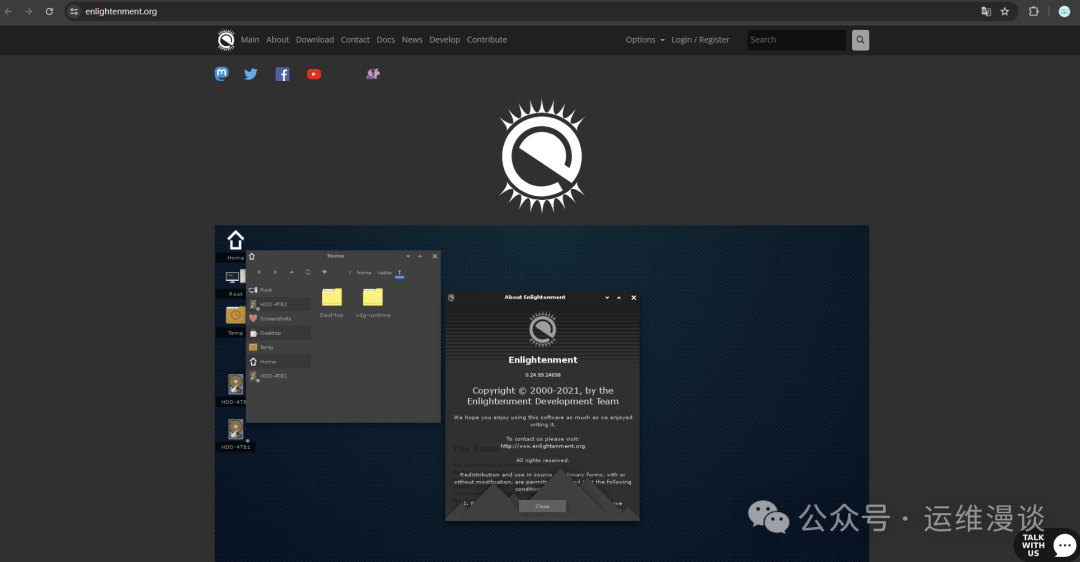The width and height of the screenshot is (1080, 562).
Task: Click the 'raster' breadcrumb in Home window
Action: pyautogui.click(x=384, y=273)
